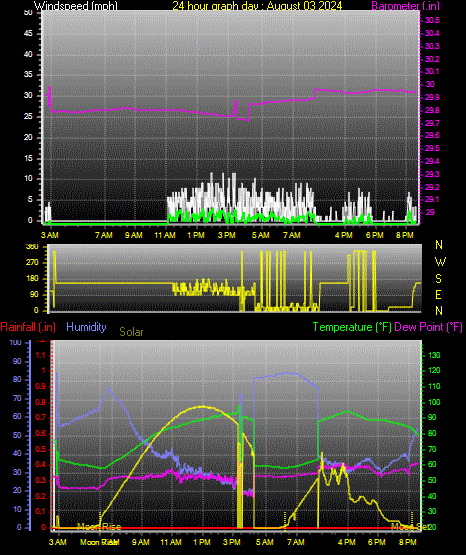Click the 29 barometer scale value
The image size is (466, 555).
[x=430, y=212]
